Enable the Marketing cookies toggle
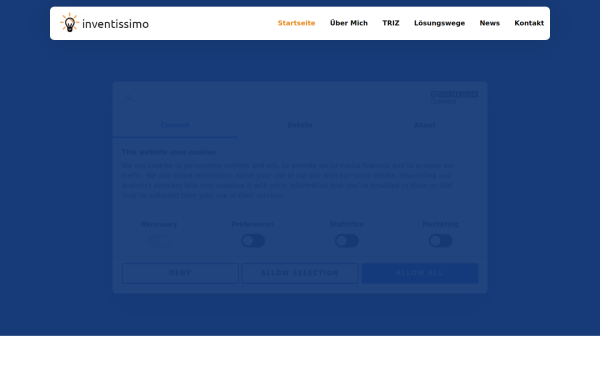 tap(440, 241)
